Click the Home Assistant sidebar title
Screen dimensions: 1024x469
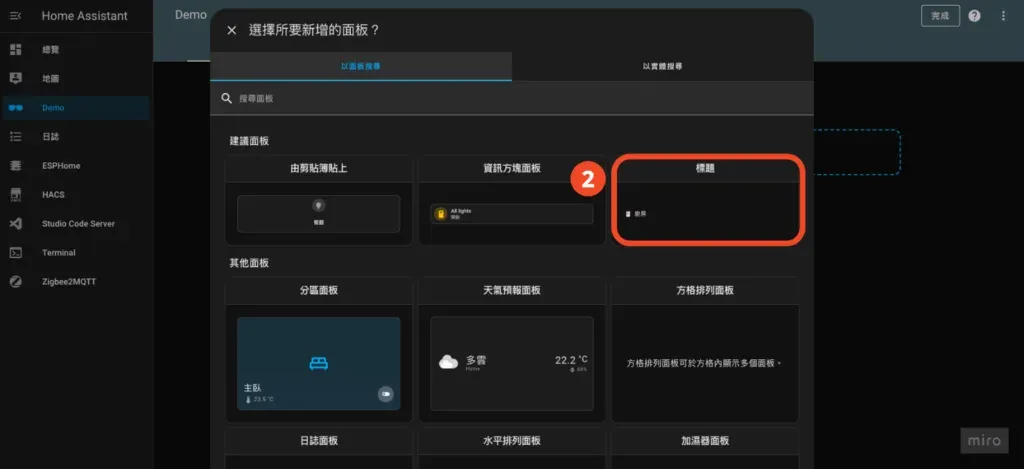(x=85, y=16)
